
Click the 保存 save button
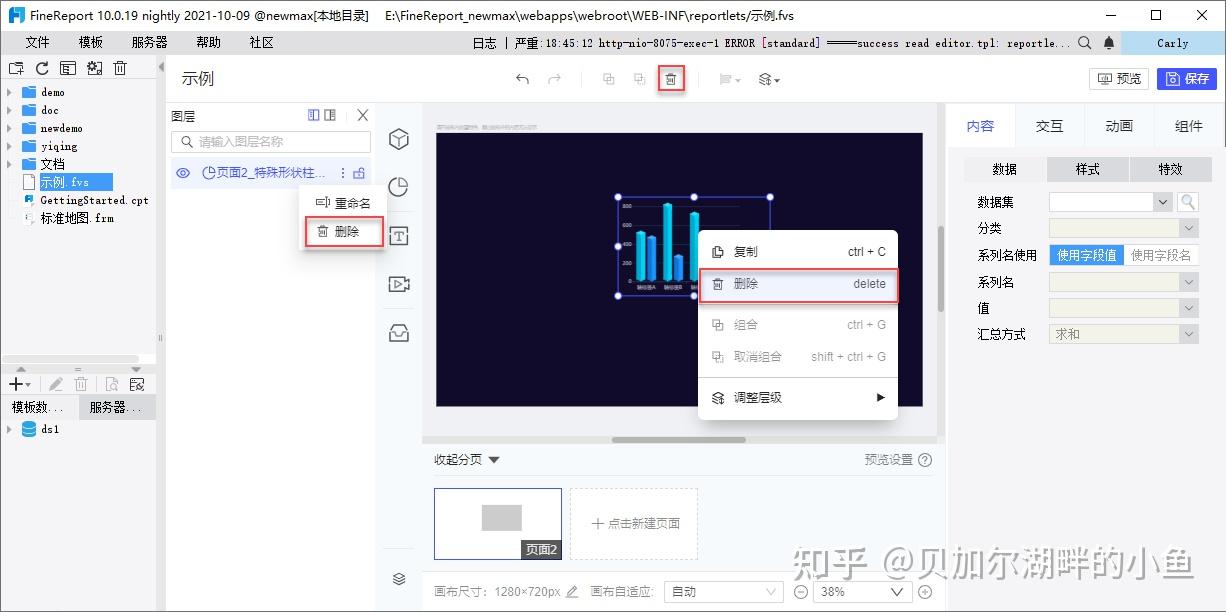[1186, 78]
